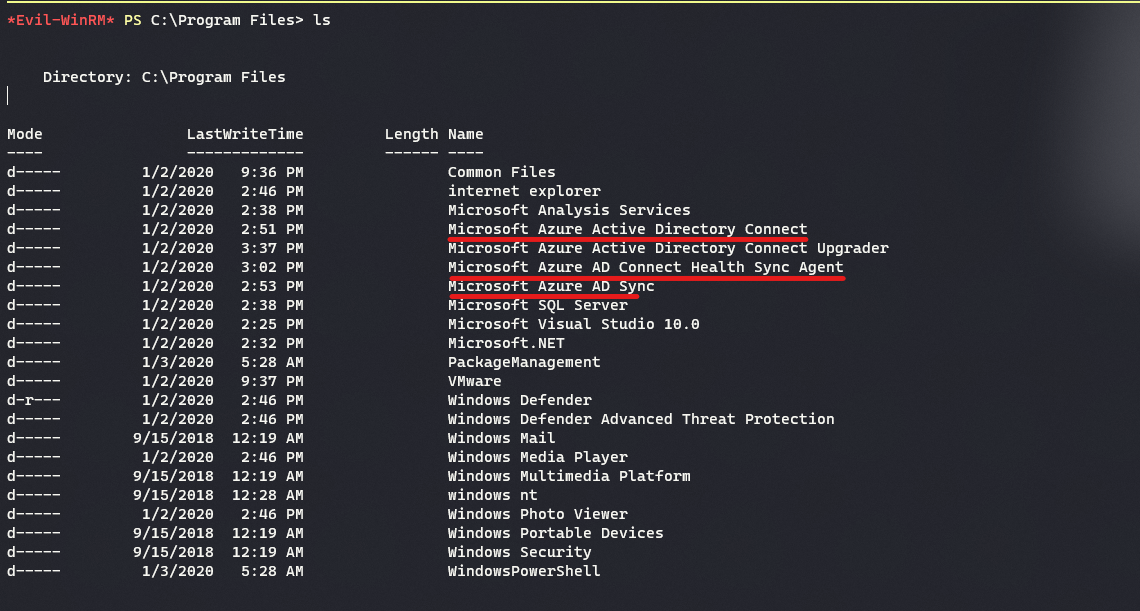Viewport: 1140px width, 611px height.
Task: Select the Microsoft Azure AD Sync entry
Action: 551,286
